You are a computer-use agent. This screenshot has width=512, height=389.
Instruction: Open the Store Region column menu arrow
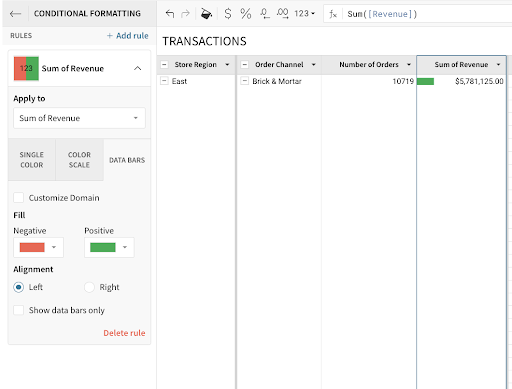pos(227,65)
